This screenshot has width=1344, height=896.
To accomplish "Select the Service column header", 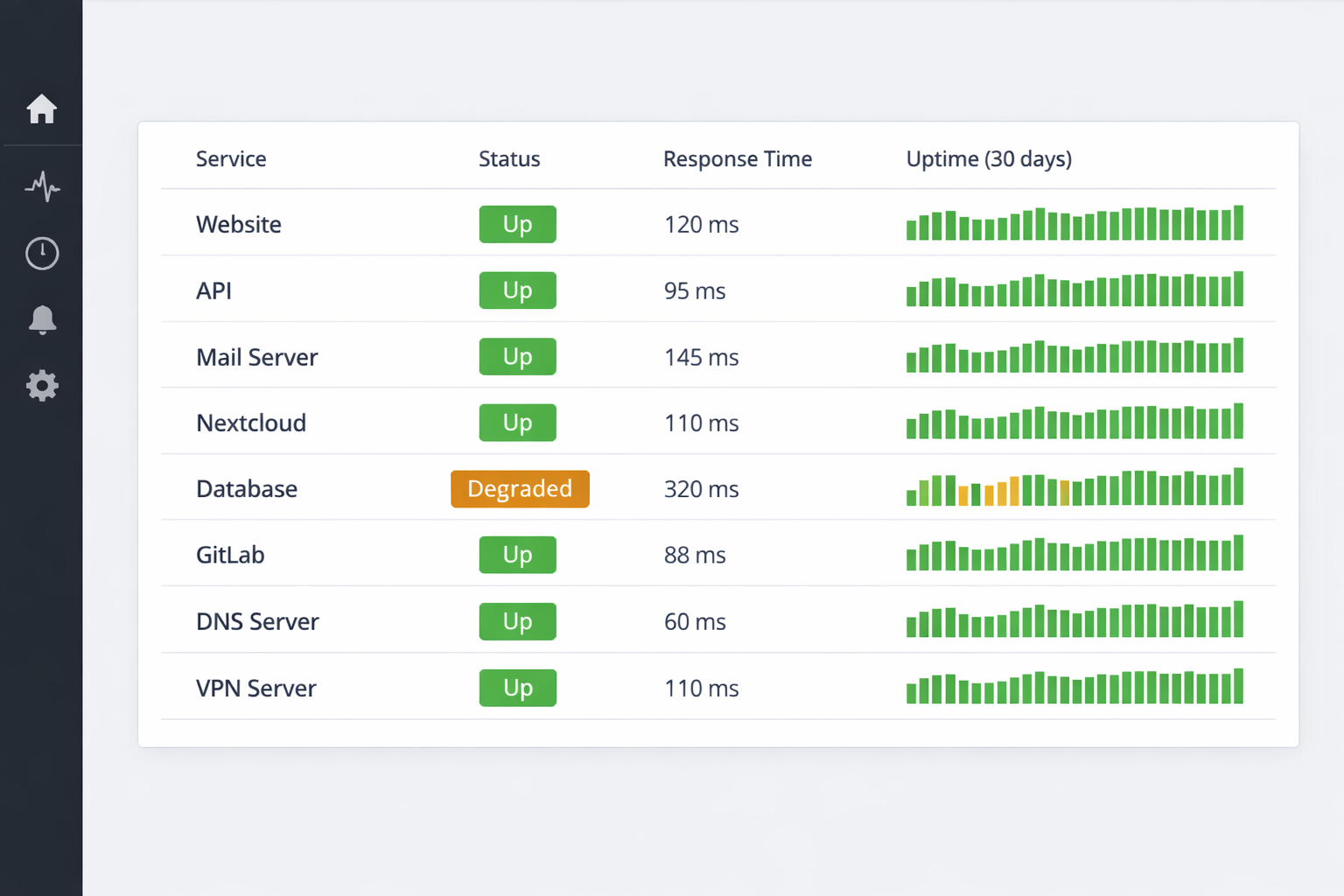I will point(231,159).
